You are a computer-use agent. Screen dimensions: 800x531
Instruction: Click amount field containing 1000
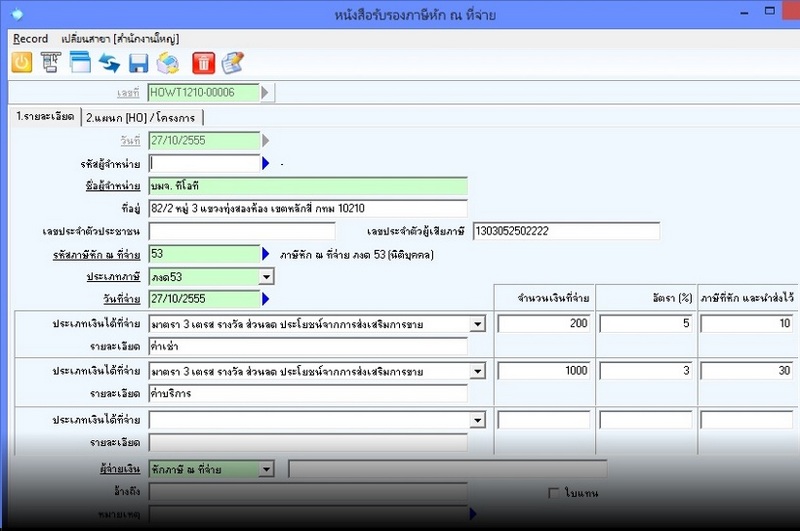click(545, 371)
